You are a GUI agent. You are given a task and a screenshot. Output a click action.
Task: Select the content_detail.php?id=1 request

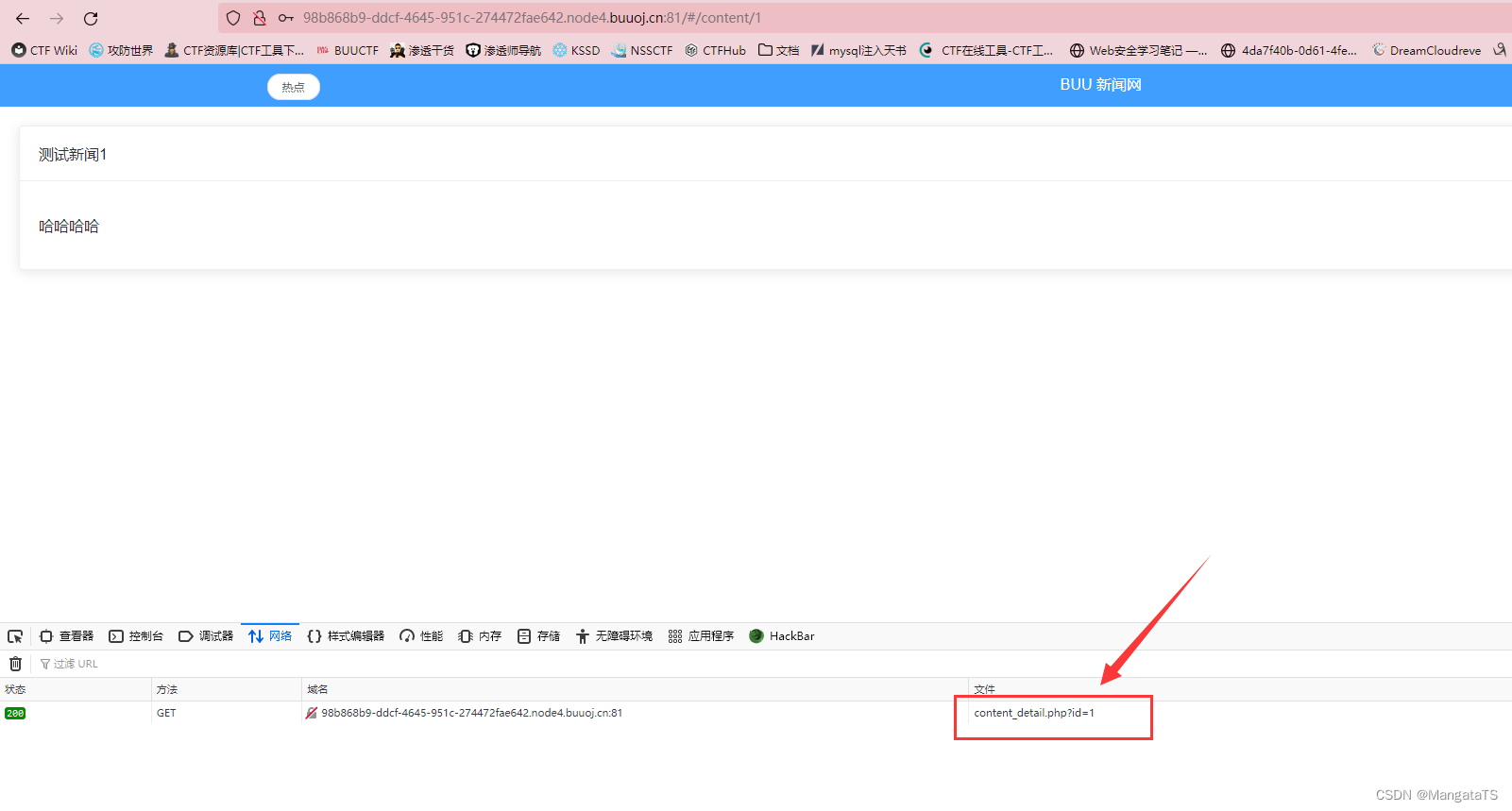pos(1034,713)
